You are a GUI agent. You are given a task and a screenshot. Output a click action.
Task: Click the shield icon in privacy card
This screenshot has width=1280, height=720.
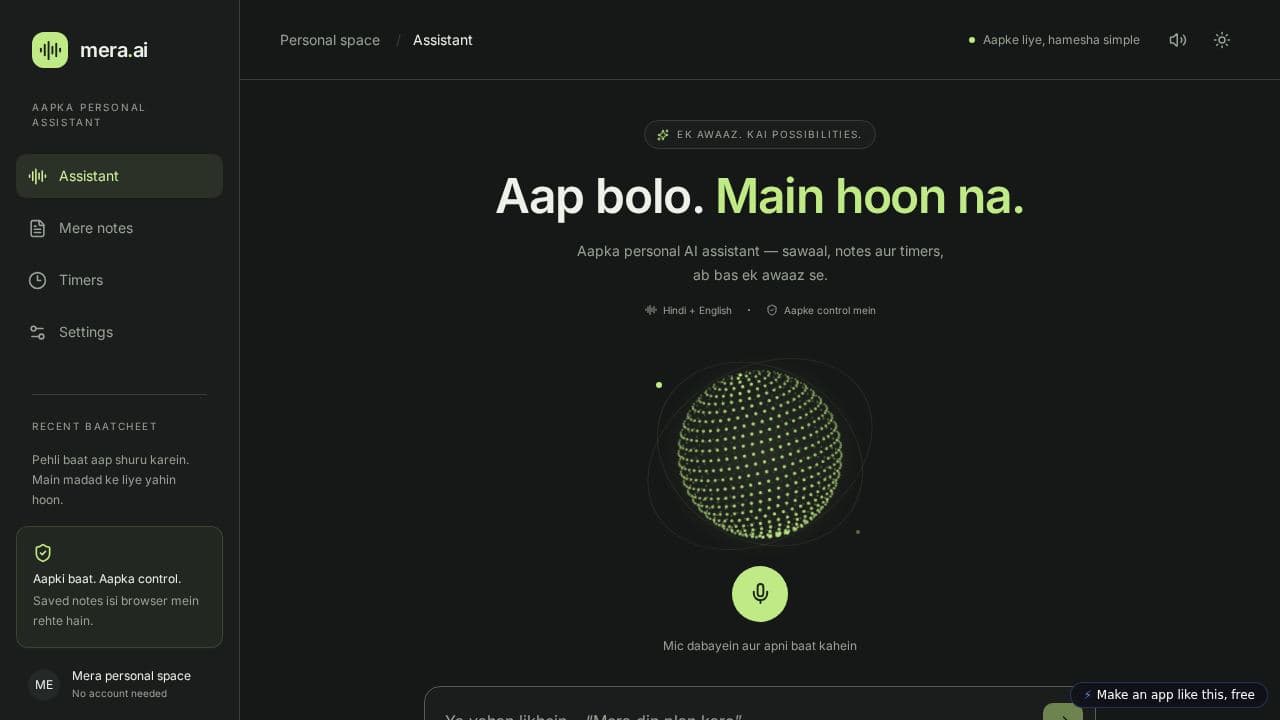pyautogui.click(x=43, y=553)
